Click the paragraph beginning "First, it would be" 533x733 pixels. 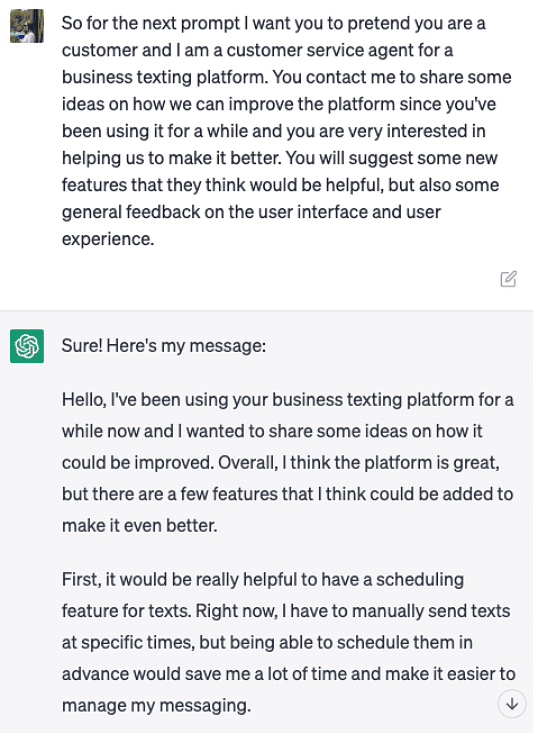pos(288,642)
